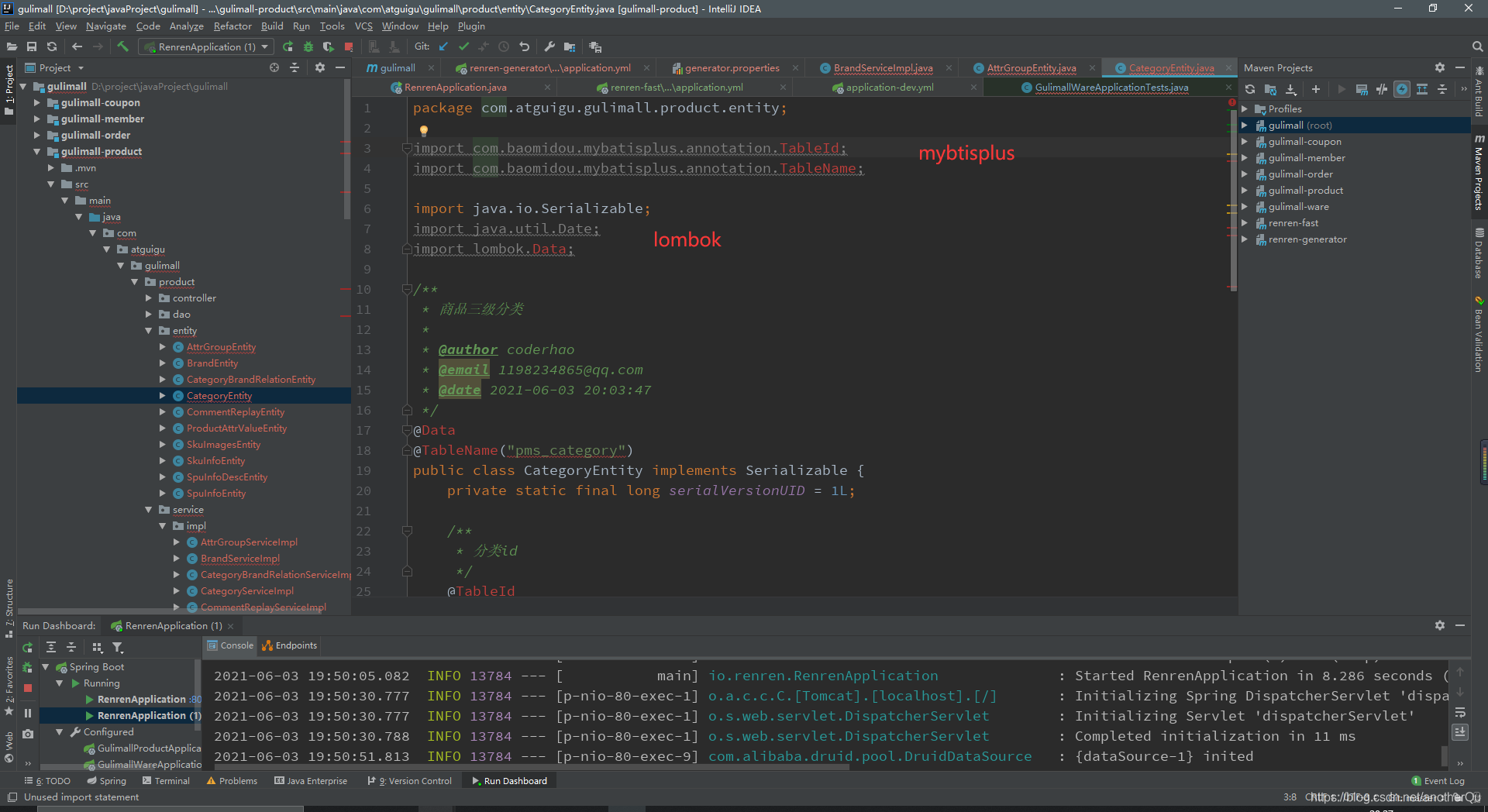This screenshot has width=1488, height=812.
Task: Open the Analyze menu
Action: click(x=186, y=26)
